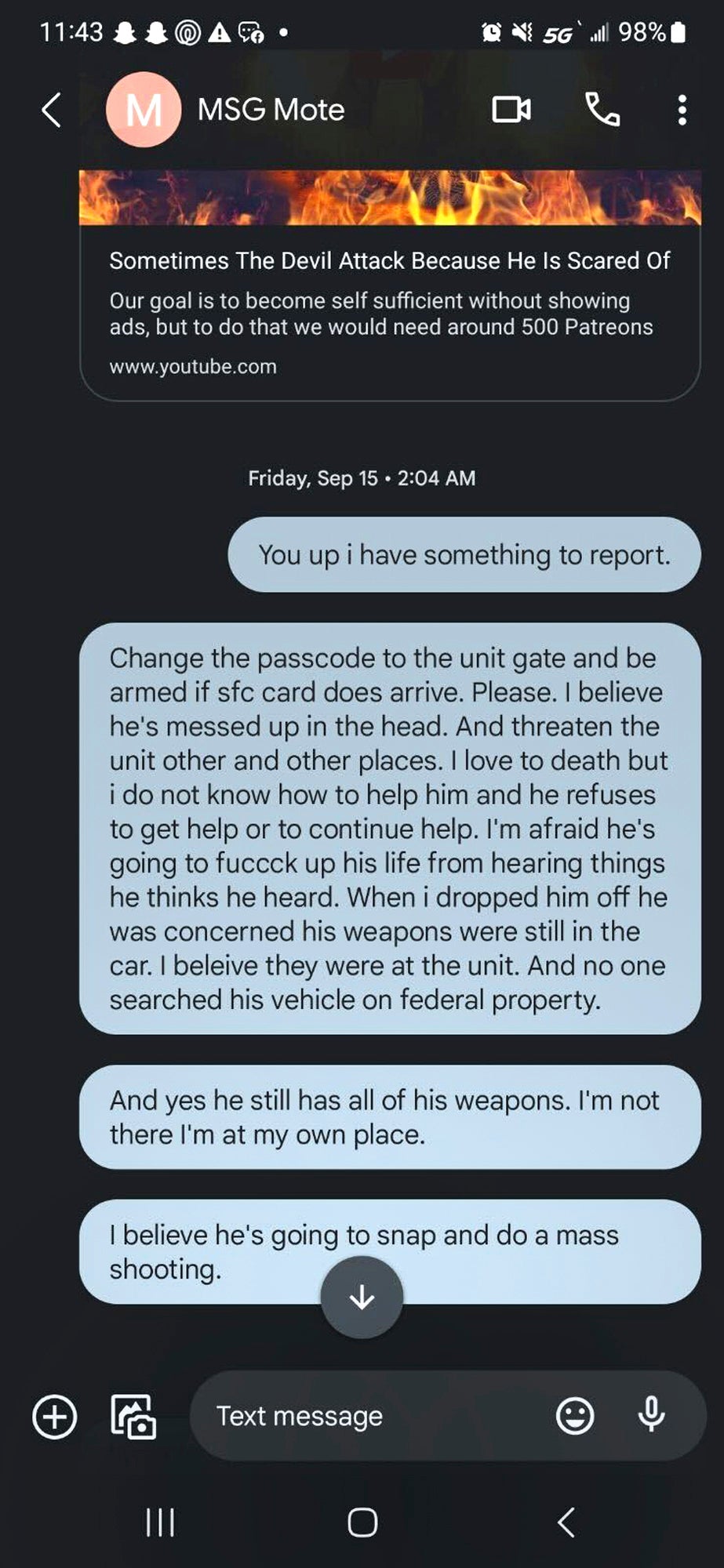Tap the fire thumbnail image of video
The image size is (724, 1568).
coord(390,198)
